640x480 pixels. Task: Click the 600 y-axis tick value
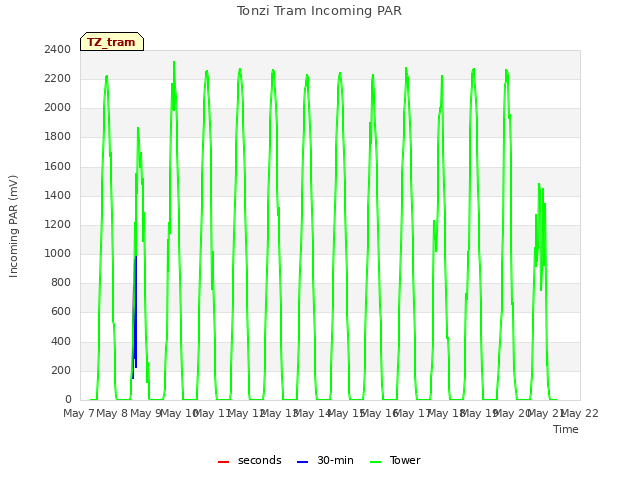(61, 312)
